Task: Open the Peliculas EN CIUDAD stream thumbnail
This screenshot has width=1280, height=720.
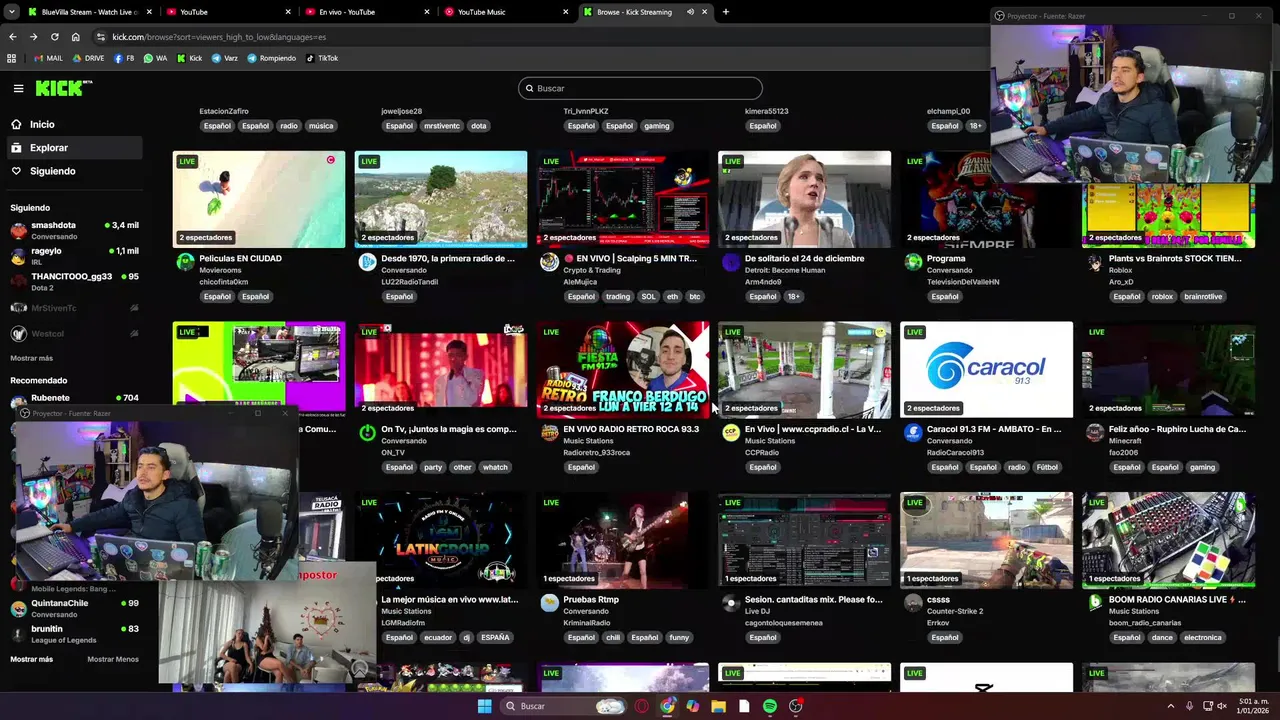Action: tap(259, 199)
